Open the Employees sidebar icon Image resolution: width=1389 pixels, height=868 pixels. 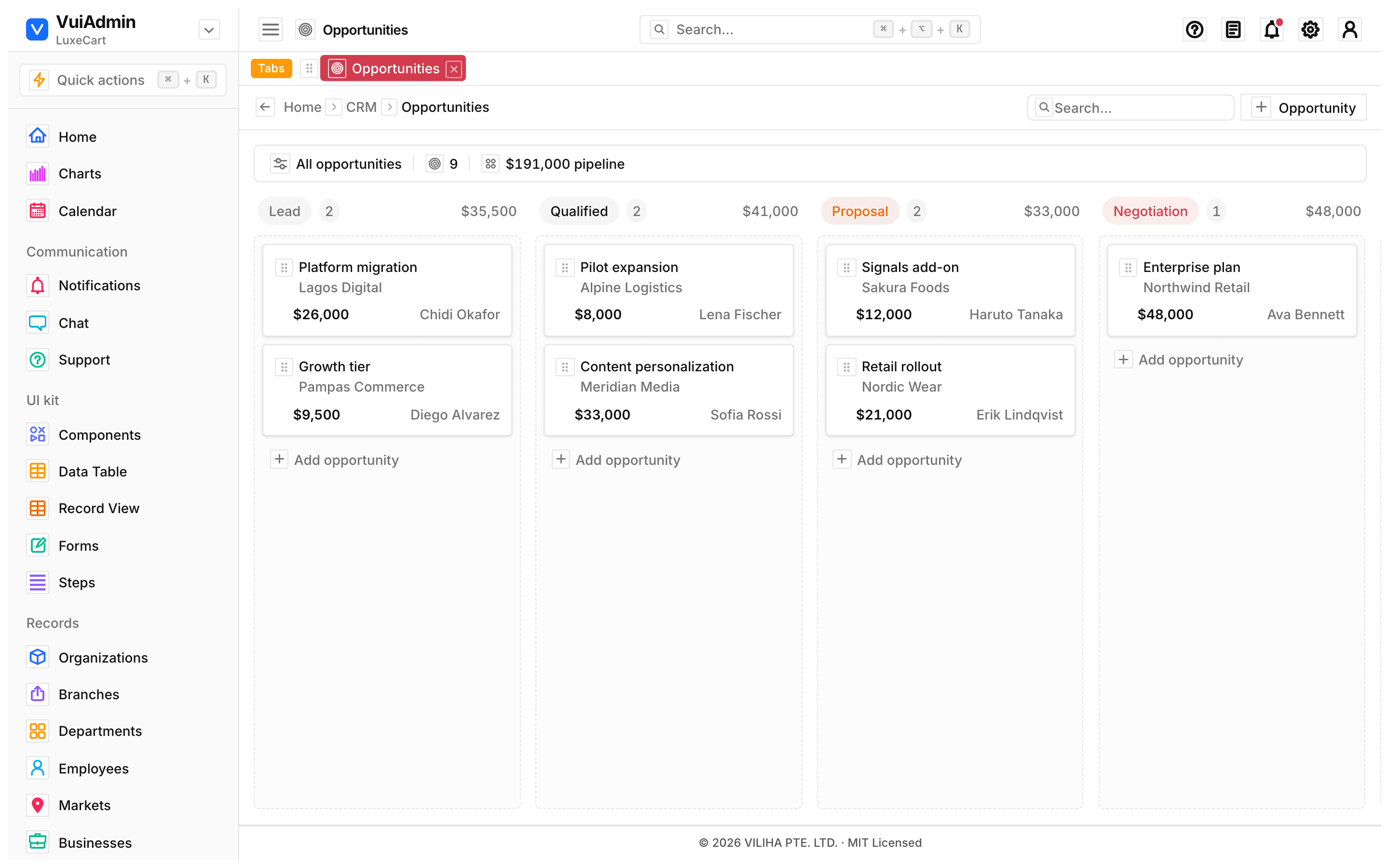[x=37, y=768]
